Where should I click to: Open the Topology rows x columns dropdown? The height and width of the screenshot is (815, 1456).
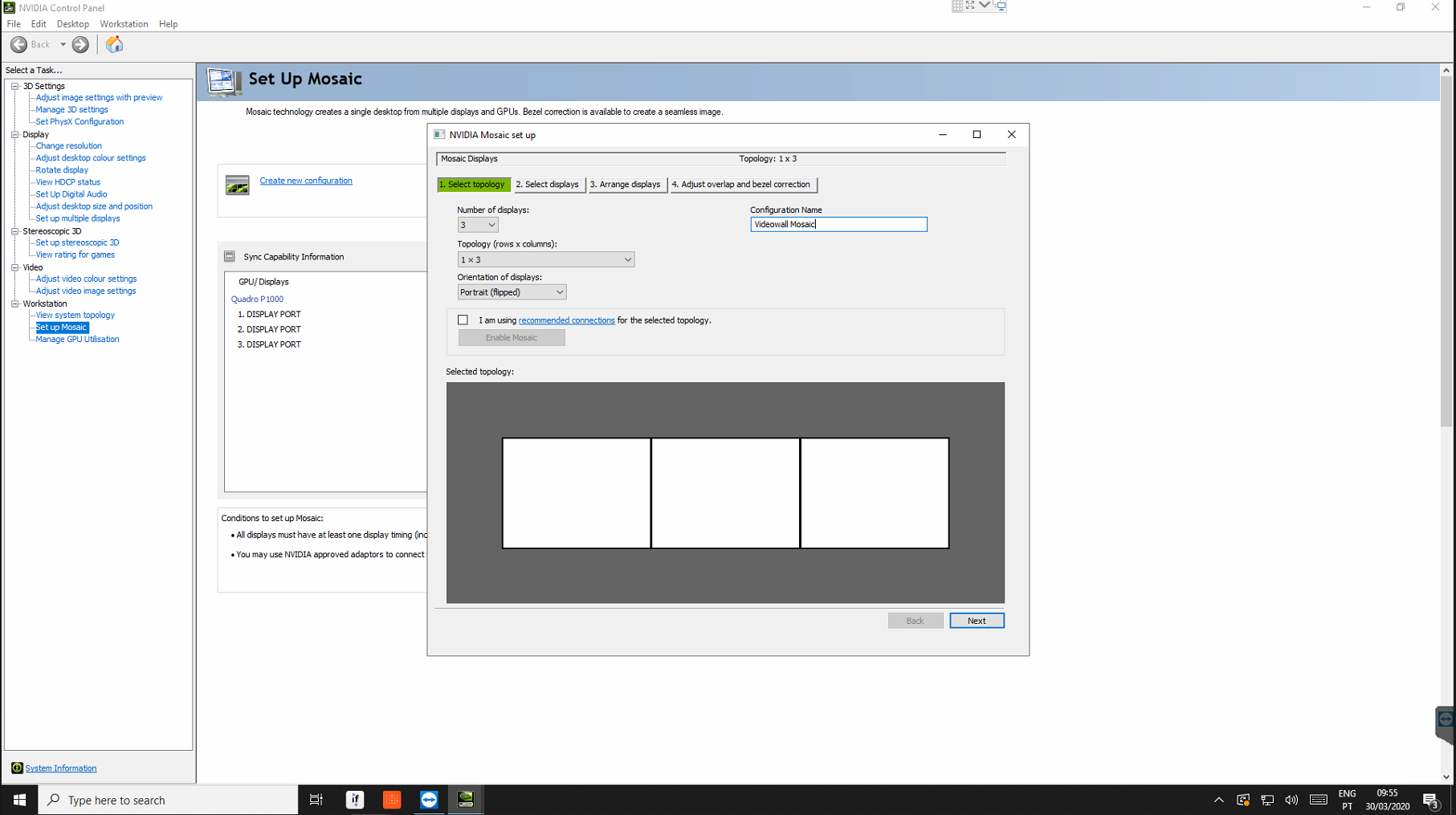coord(545,259)
